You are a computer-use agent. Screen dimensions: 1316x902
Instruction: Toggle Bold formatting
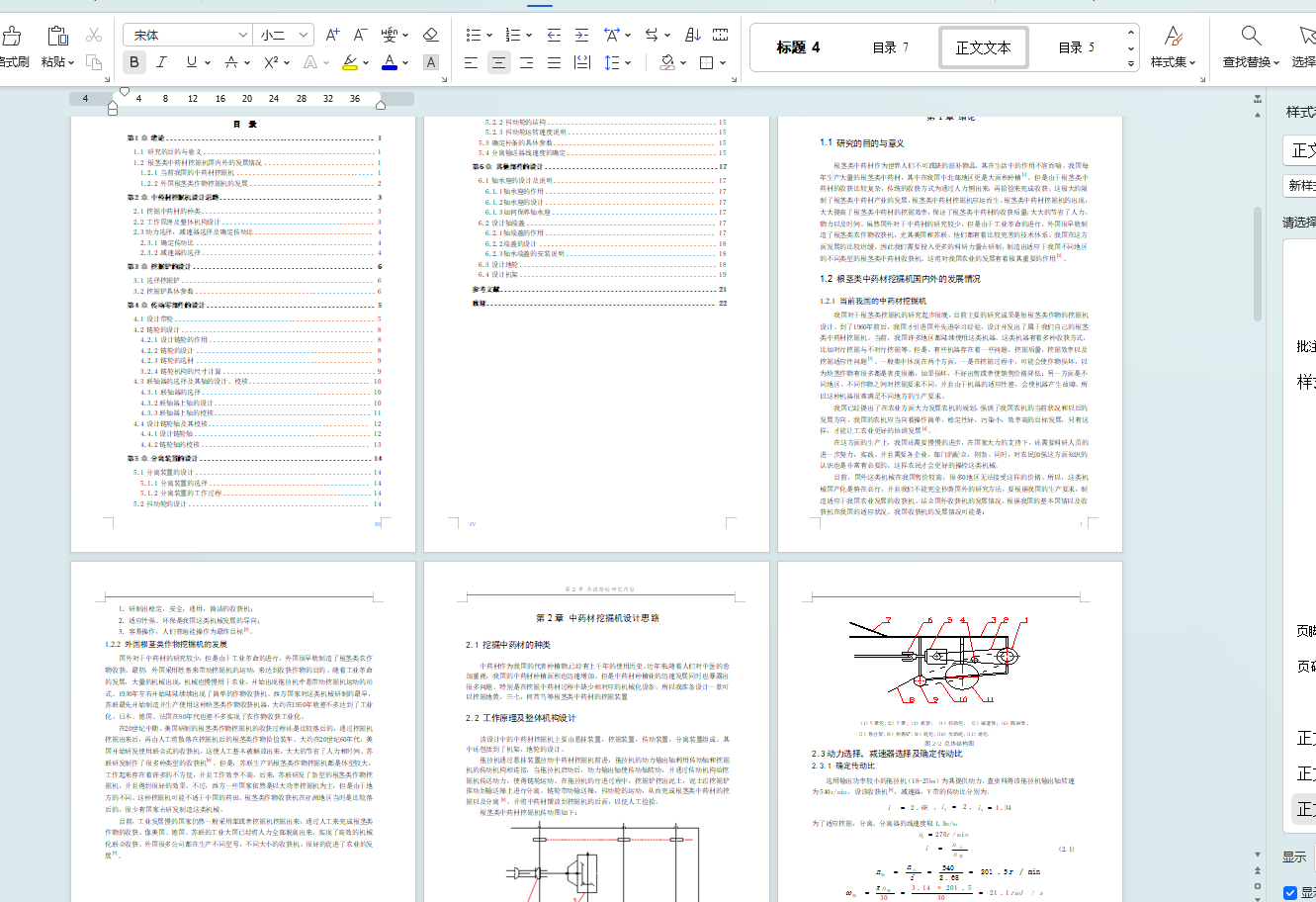pyautogui.click(x=134, y=62)
